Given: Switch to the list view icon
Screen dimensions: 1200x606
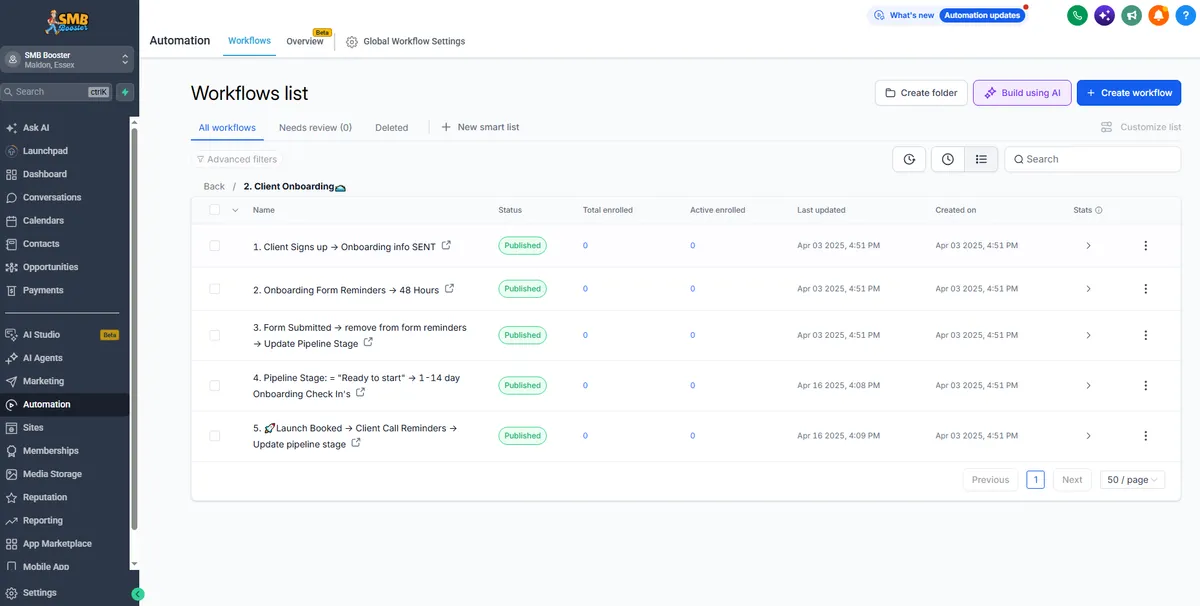Looking at the screenshot, I should pyautogui.click(x=981, y=159).
